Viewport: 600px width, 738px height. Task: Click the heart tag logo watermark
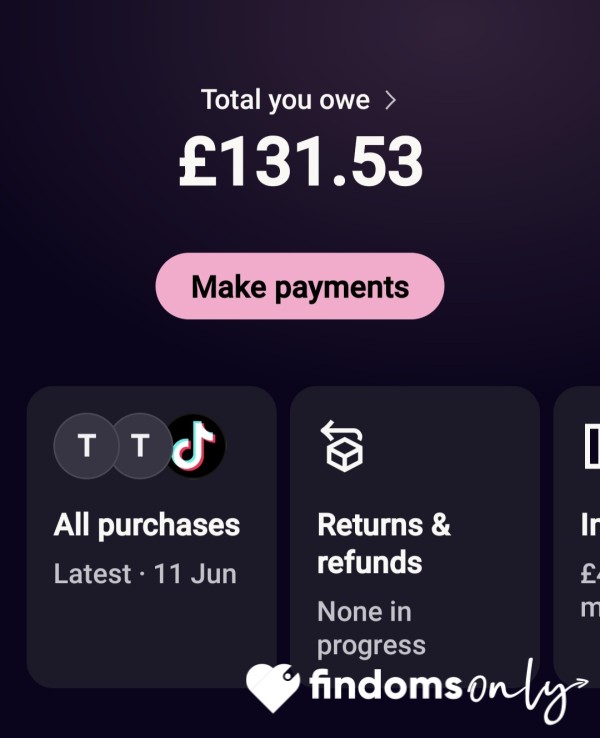pos(273,687)
